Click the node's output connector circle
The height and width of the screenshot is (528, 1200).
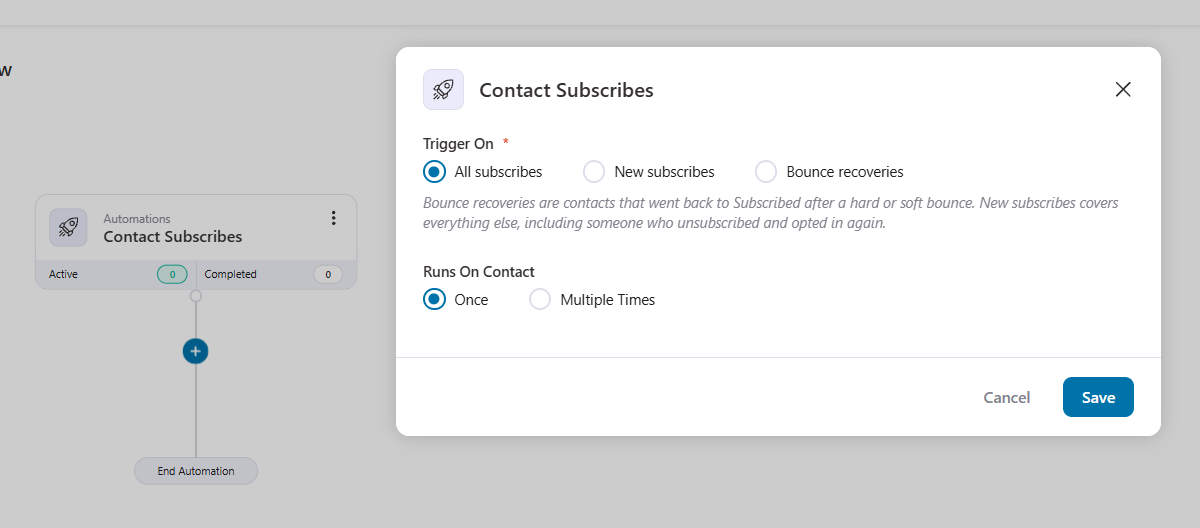pyautogui.click(x=196, y=296)
